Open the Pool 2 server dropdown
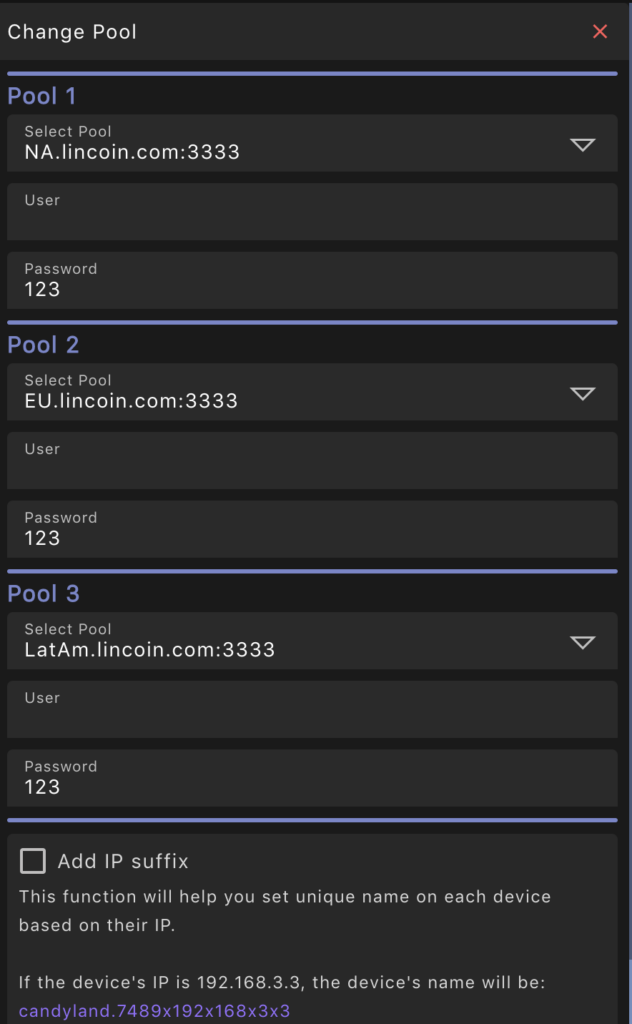Screen dimensions: 632x1024 [582, 393]
